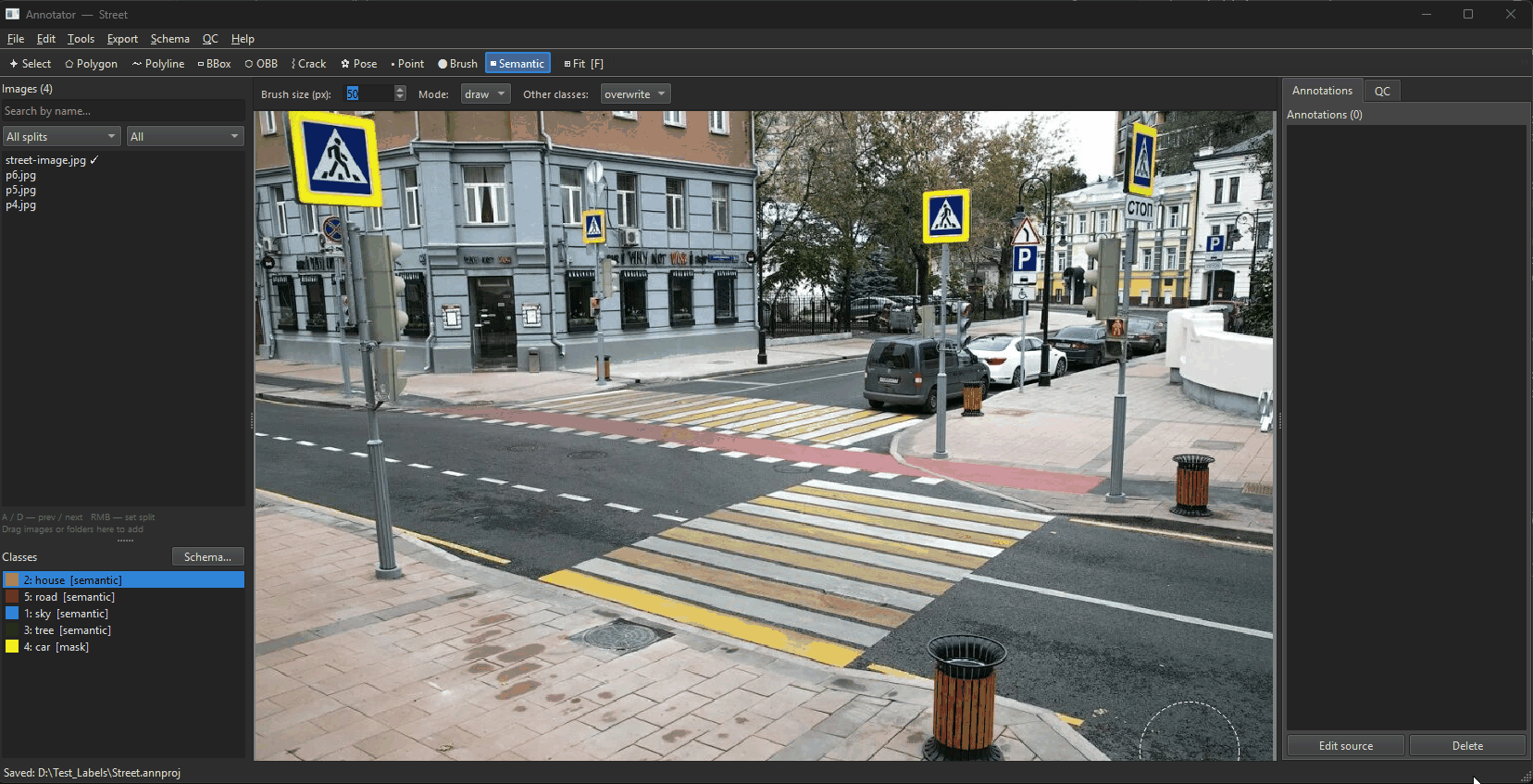Select the yellow car mask class swatch
The image size is (1533, 784).
pyautogui.click(x=12, y=647)
